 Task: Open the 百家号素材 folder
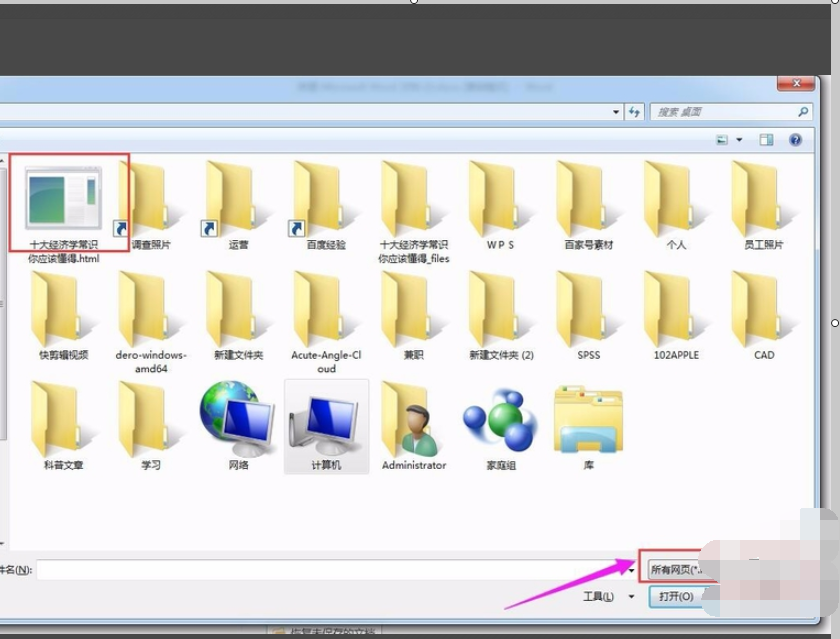pyautogui.click(x=588, y=206)
